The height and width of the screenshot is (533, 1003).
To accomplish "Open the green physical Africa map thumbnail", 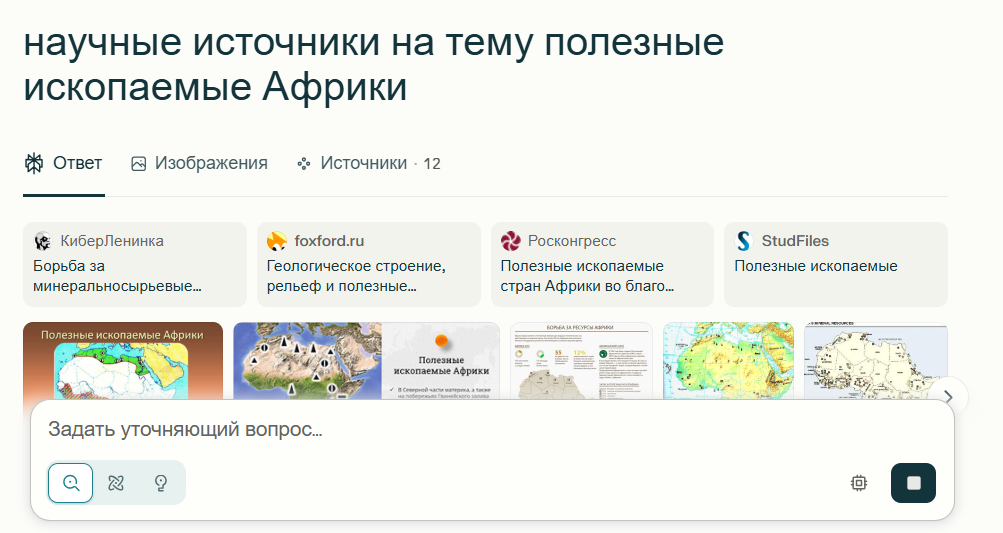I will pyautogui.click(x=729, y=361).
